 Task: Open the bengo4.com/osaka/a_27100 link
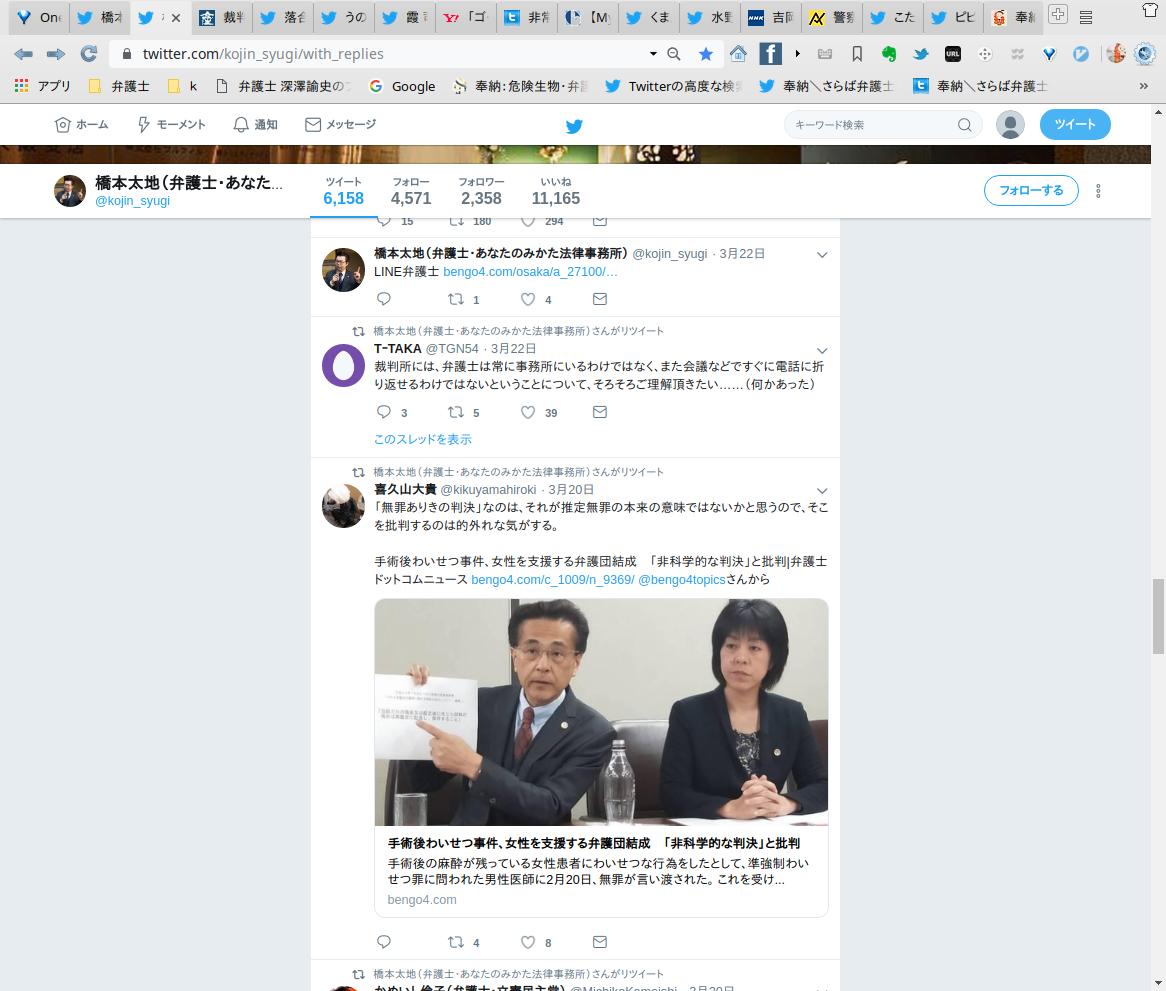coord(530,272)
